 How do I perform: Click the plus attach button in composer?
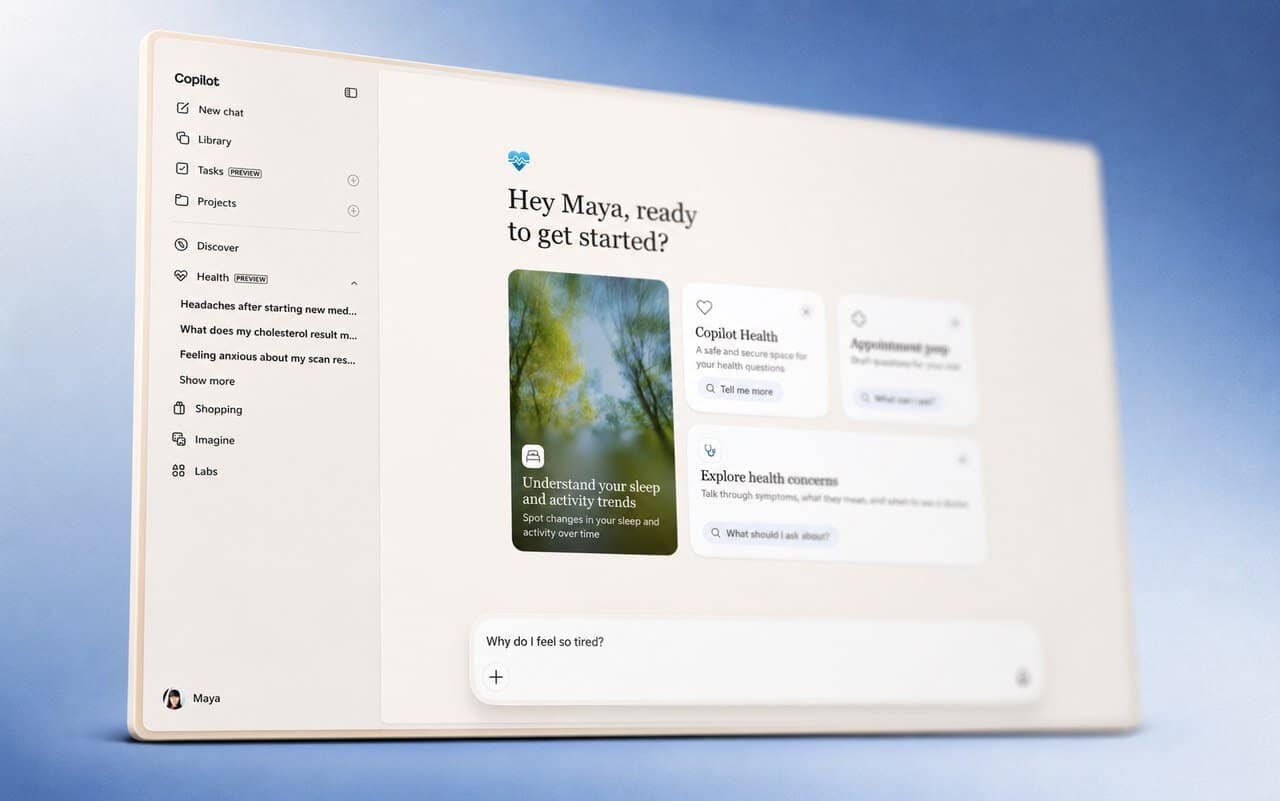pyautogui.click(x=496, y=678)
